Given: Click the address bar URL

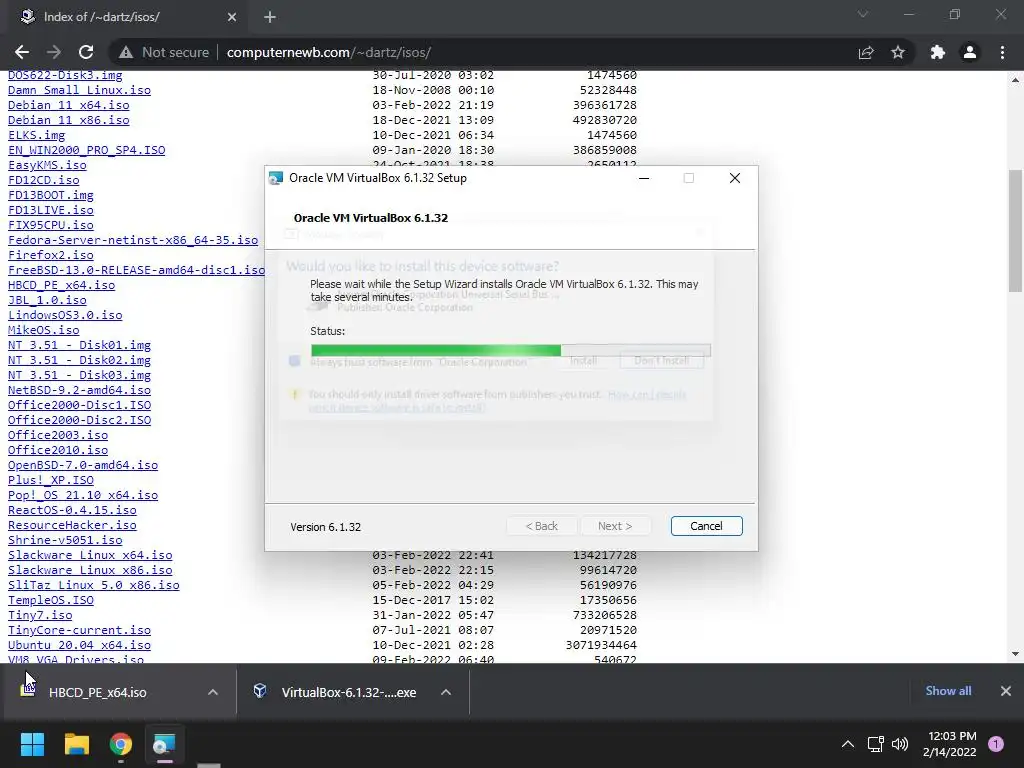Looking at the screenshot, I should [x=328, y=52].
